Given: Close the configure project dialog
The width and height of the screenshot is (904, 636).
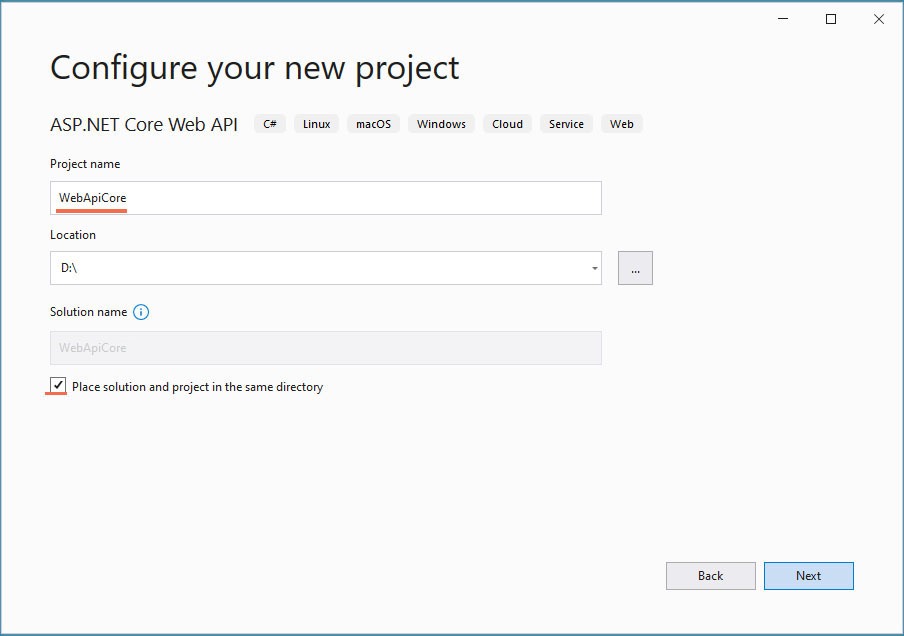Looking at the screenshot, I should [879, 19].
